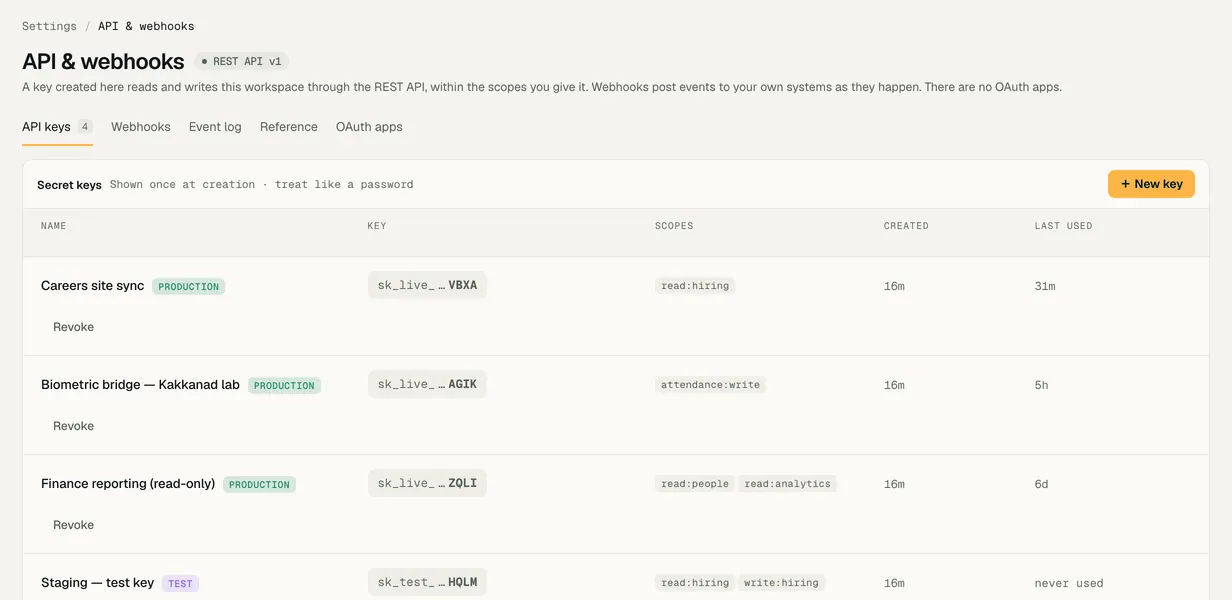Revoke the Finance reporting (read-only) key
The width and height of the screenshot is (1232, 600).
(73, 525)
